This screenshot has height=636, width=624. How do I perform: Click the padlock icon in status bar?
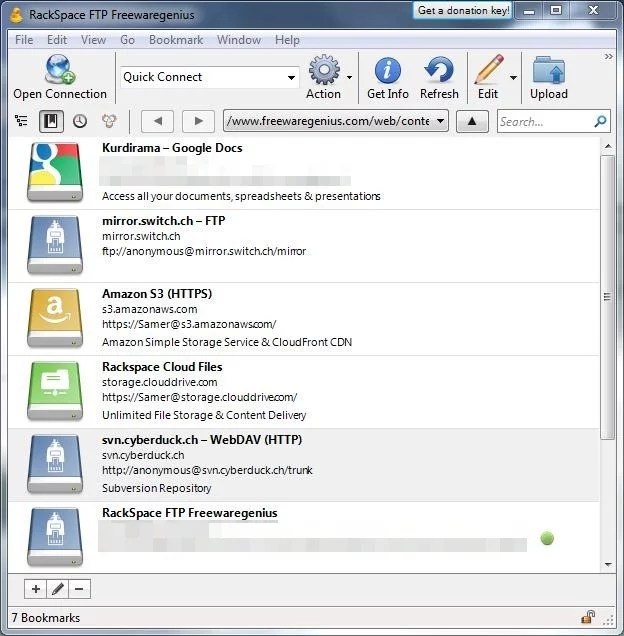588,617
